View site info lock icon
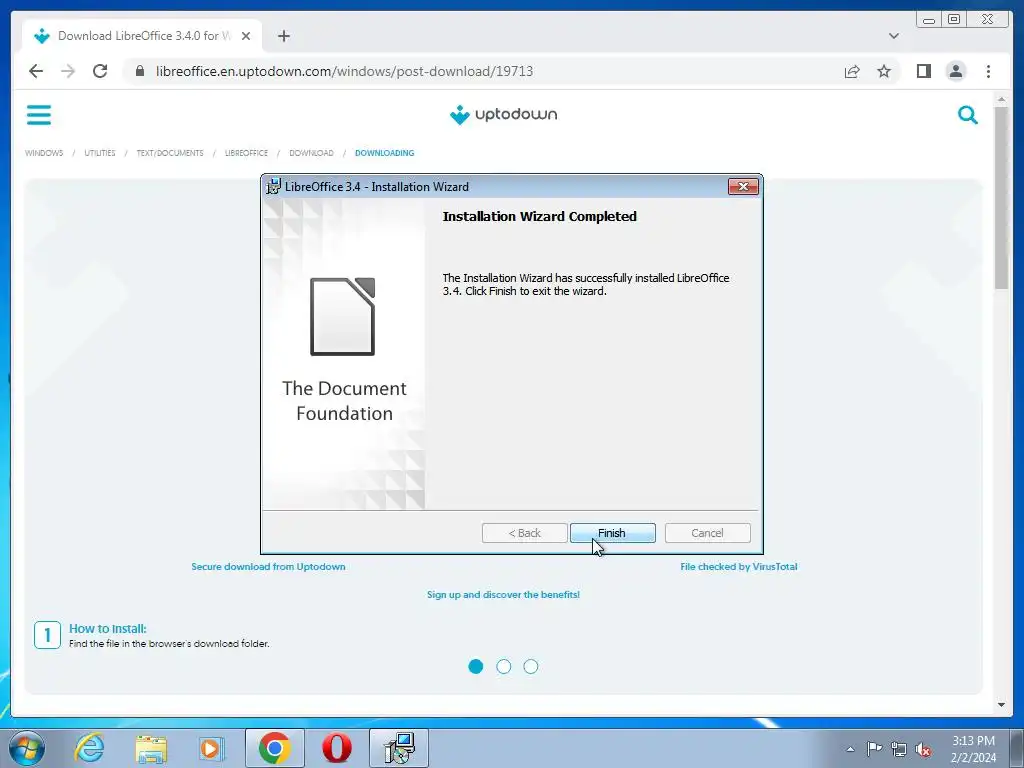Image resolution: width=1024 pixels, height=768 pixels. click(140, 71)
